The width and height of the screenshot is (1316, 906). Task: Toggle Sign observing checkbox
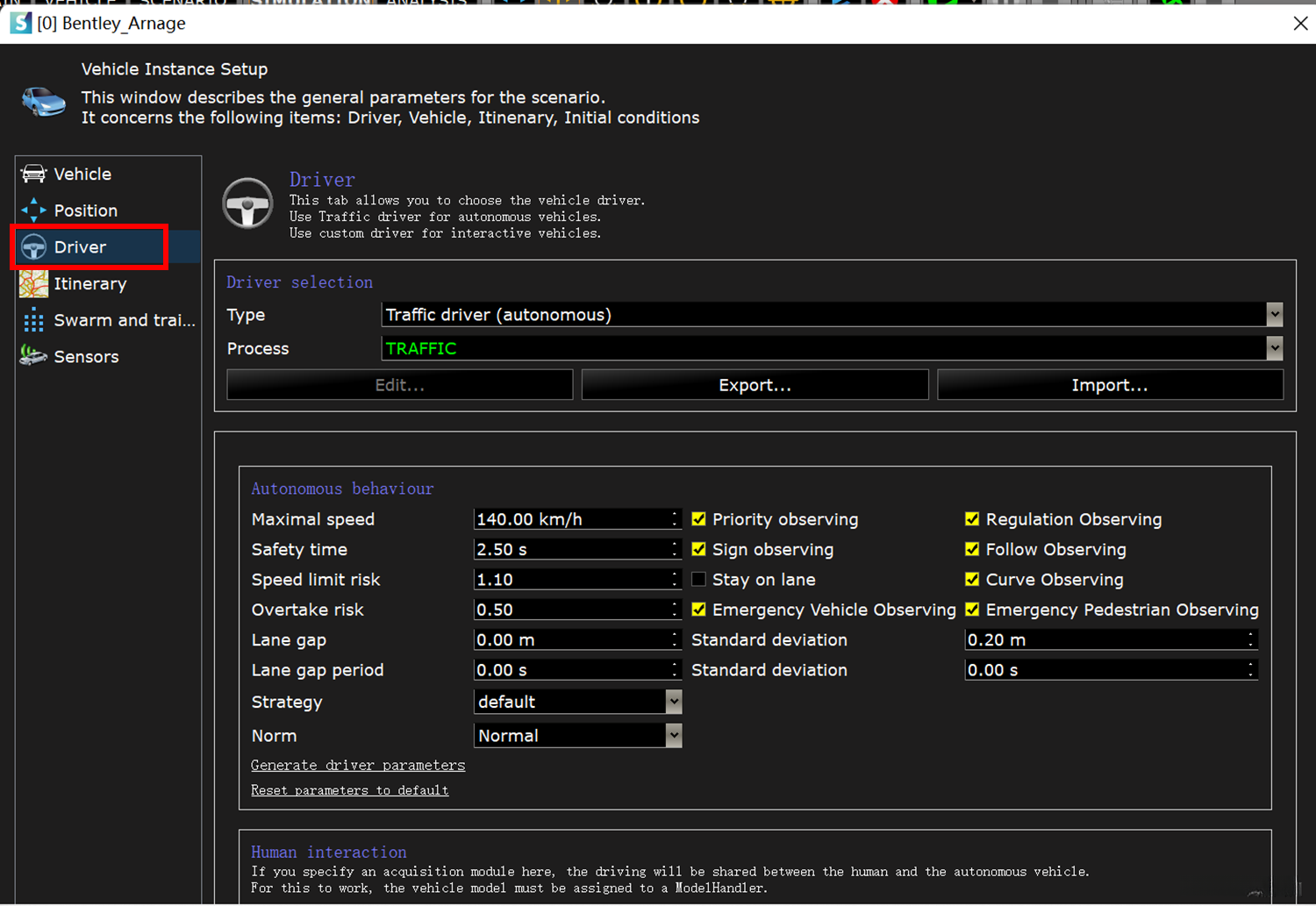point(698,549)
